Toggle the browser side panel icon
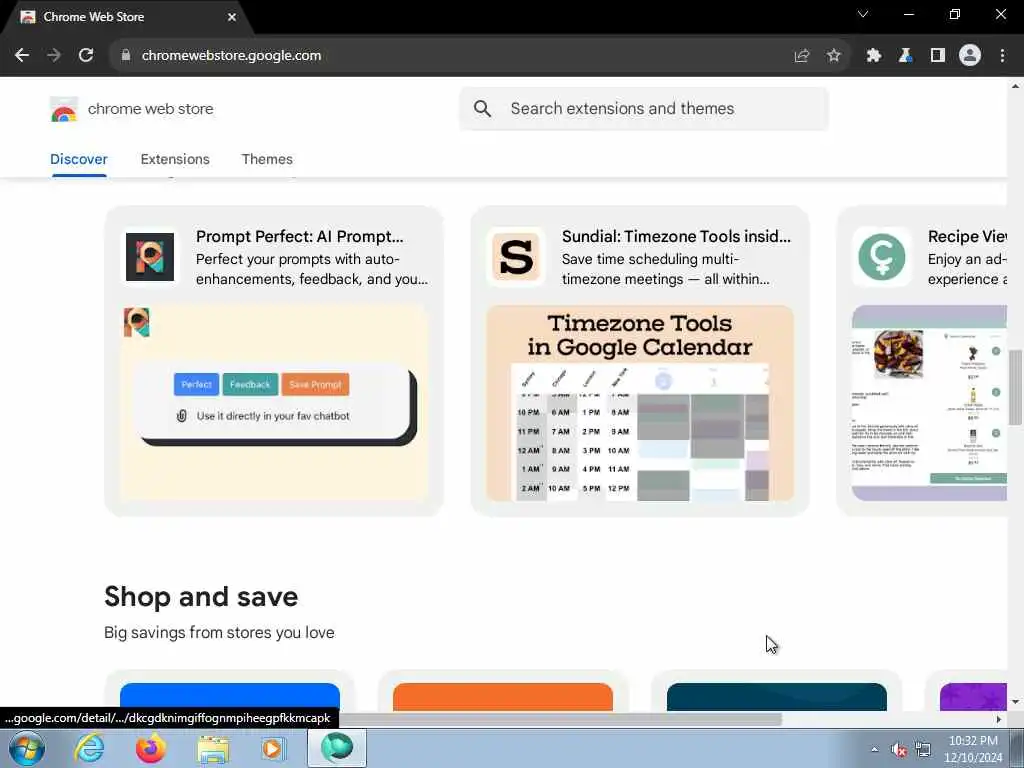 click(938, 56)
